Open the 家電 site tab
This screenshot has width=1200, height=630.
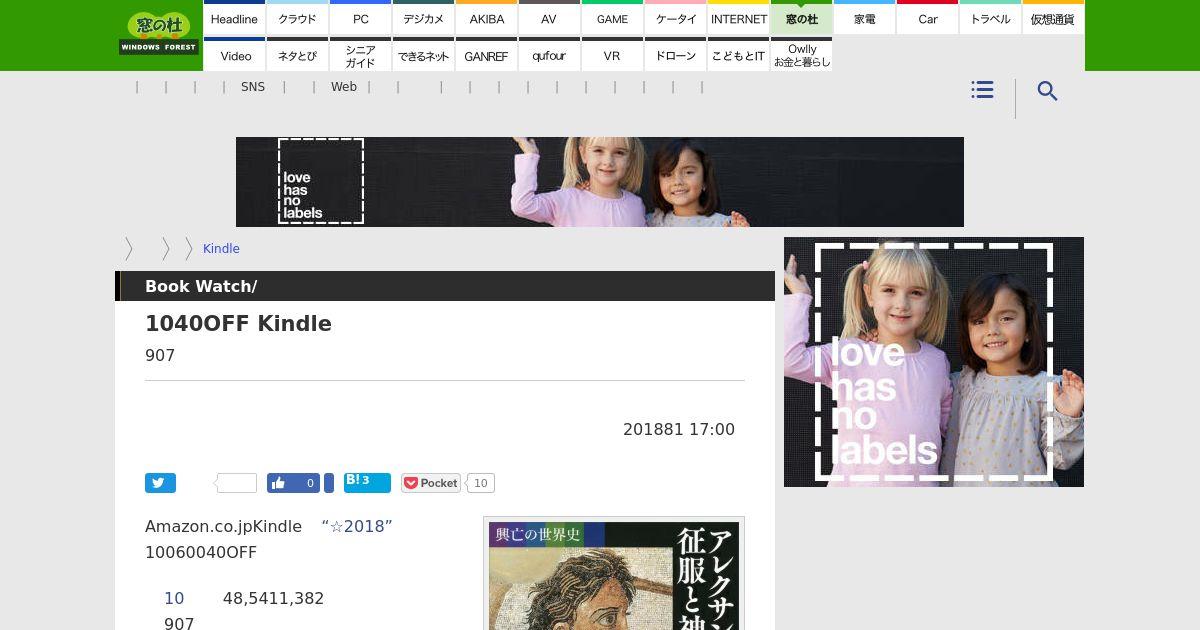864,19
